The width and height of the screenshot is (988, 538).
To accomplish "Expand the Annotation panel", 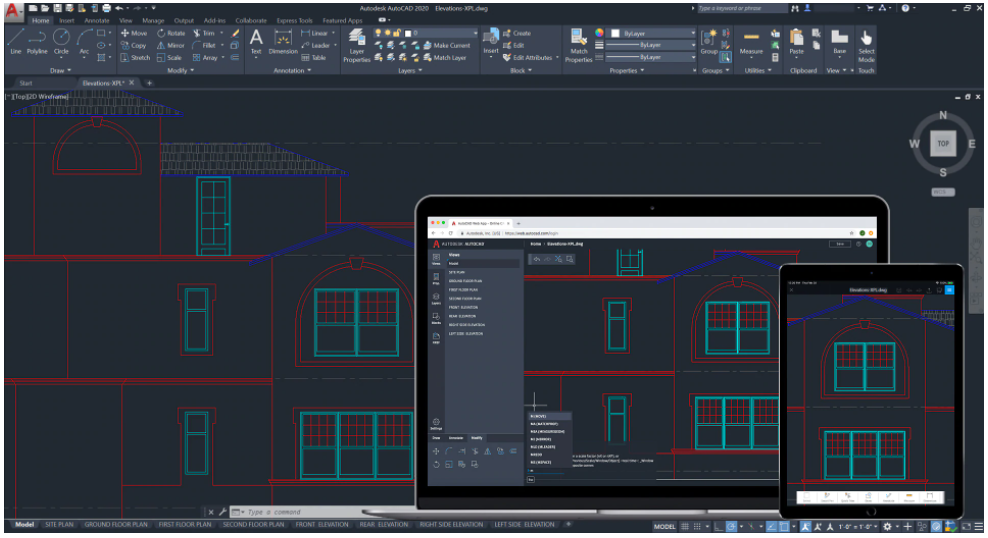I will 292,71.
